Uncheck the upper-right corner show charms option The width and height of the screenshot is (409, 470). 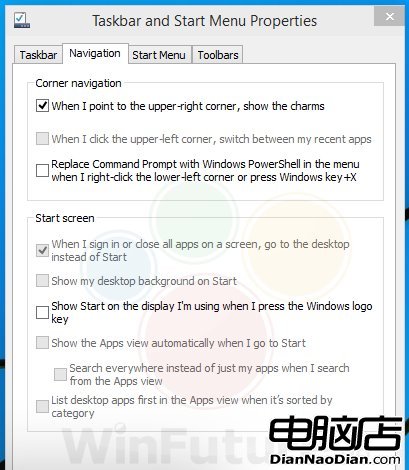42,106
